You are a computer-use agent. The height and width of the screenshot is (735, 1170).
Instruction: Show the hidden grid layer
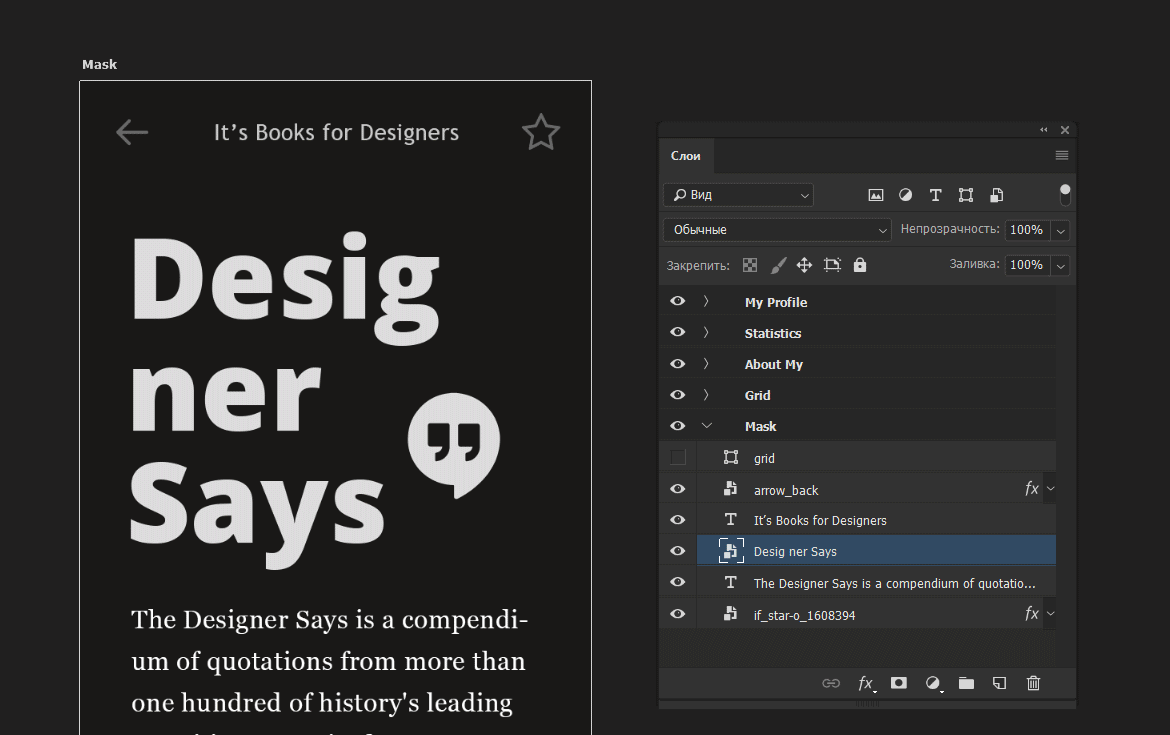(x=678, y=458)
